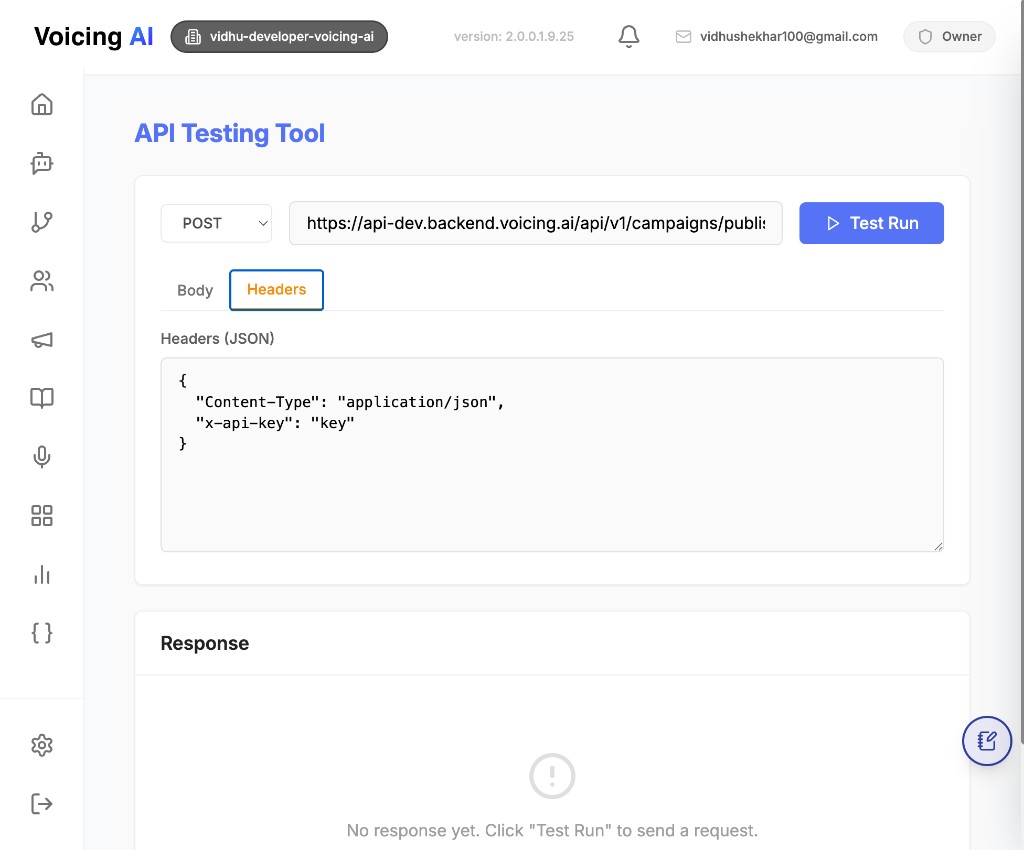The height and width of the screenshot is (850, 1024).
Task: Open the bot agents icon in sidebar
Action: pos(42,163)
